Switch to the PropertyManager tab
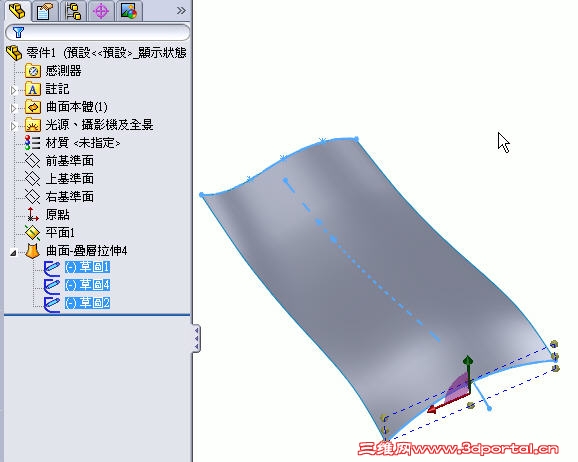Image resolution: width=578 pixels, height=462 pixels. (x=45, y=11)
